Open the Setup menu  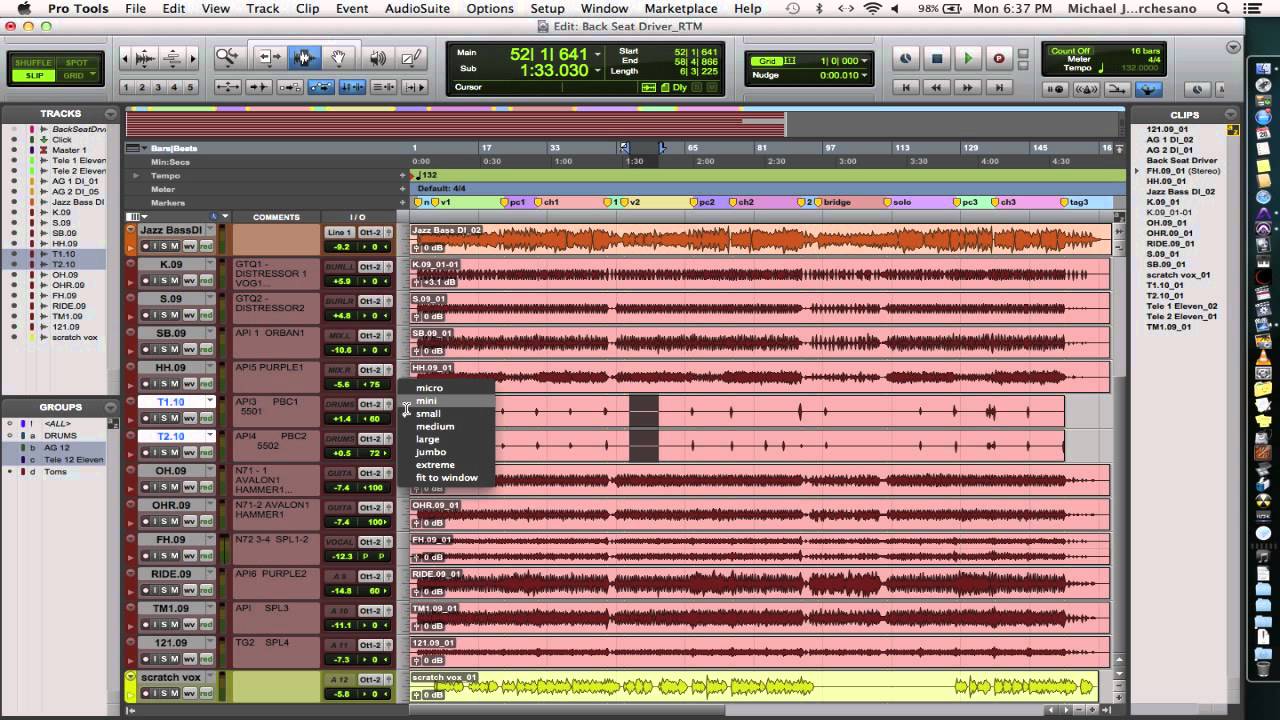click(547, 8)
